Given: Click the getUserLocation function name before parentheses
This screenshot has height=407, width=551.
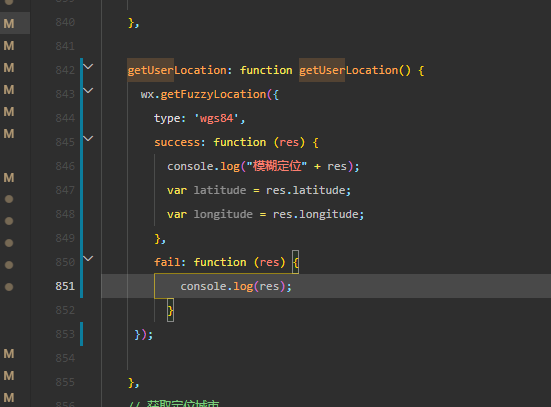Looking at the screenshot, I should 348,70.
